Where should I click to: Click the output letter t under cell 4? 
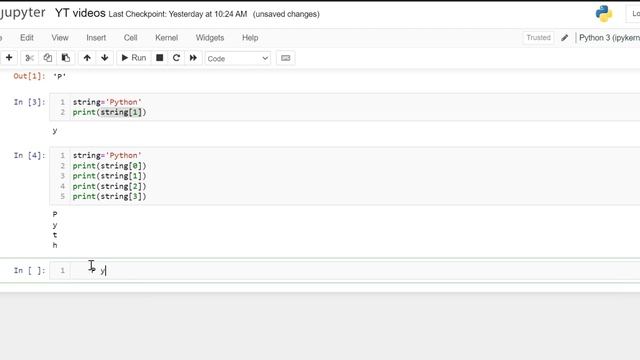pyautogui.click(x=55, y=235)
